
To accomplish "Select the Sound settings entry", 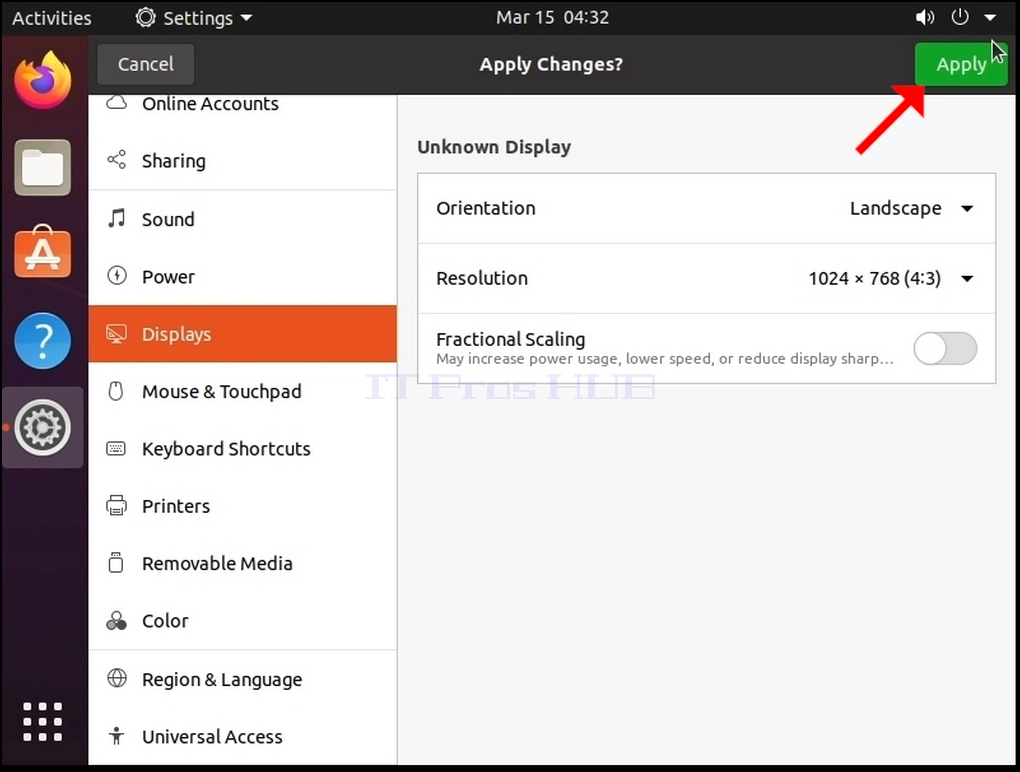I will pyautogui.click(x=243, y=219).
